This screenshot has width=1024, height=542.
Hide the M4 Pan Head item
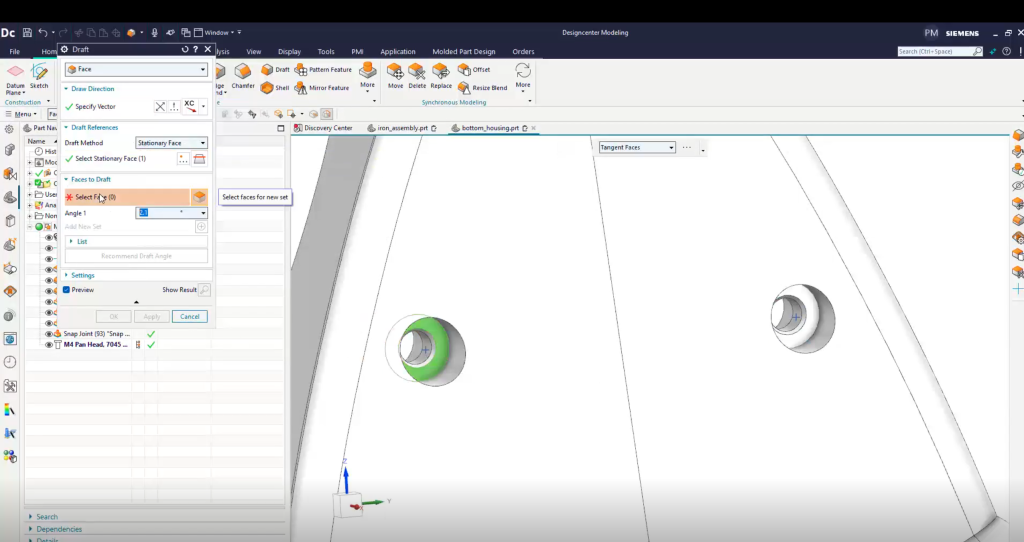point(48,345)
